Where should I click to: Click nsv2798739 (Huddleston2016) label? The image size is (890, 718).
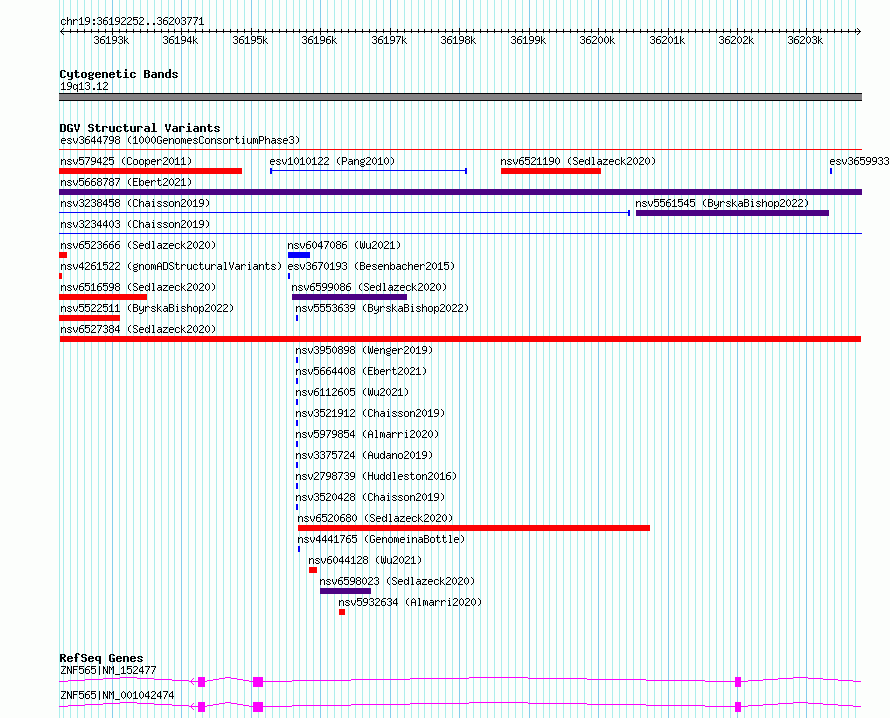[x=376, y=476]
